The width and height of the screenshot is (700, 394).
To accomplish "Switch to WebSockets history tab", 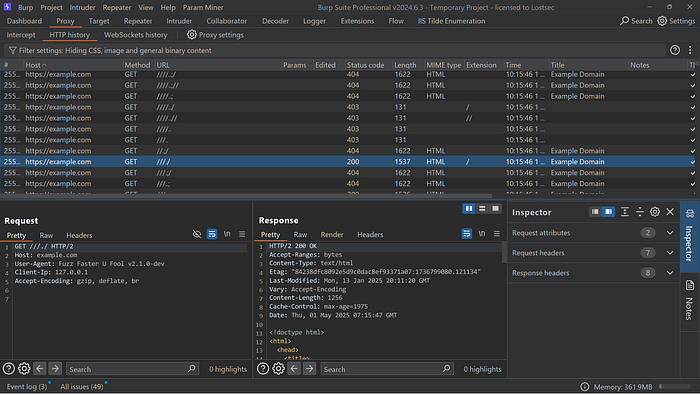I will (x=136, y=35).
